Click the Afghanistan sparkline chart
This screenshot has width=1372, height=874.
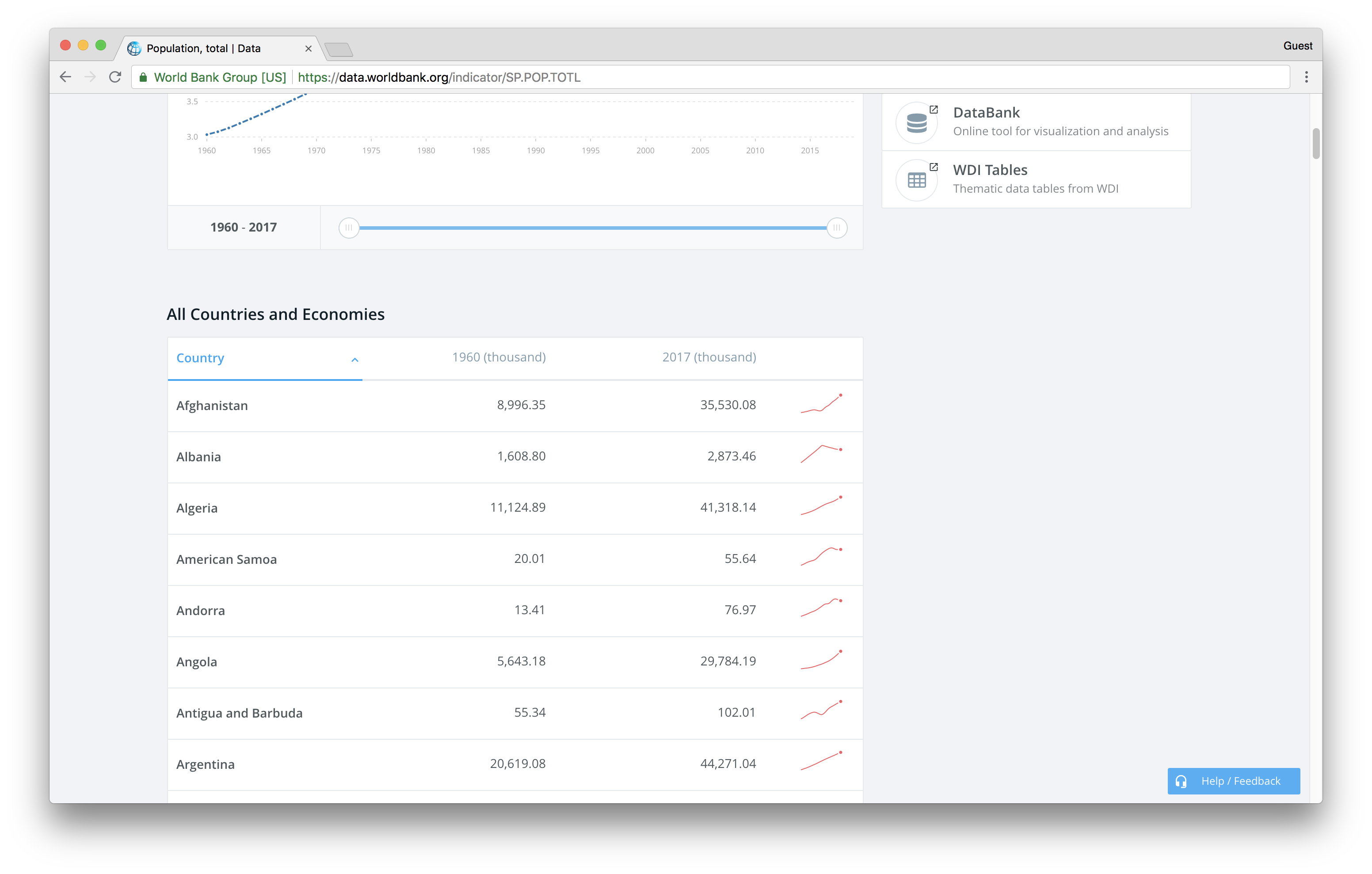click(821, 404)
